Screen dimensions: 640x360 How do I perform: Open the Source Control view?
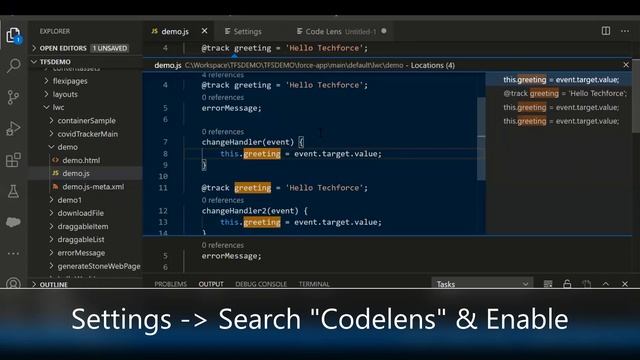click(13, 97)
